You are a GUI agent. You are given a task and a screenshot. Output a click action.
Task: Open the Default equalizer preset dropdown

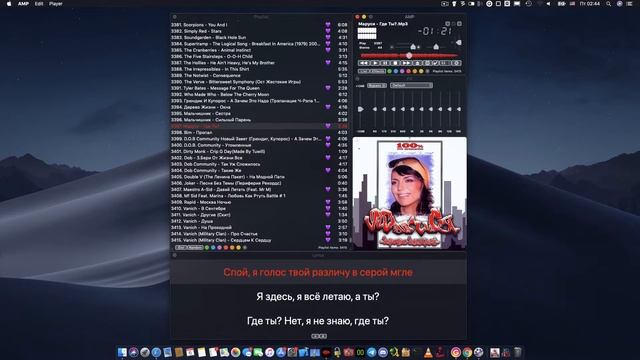coord(411,85)
